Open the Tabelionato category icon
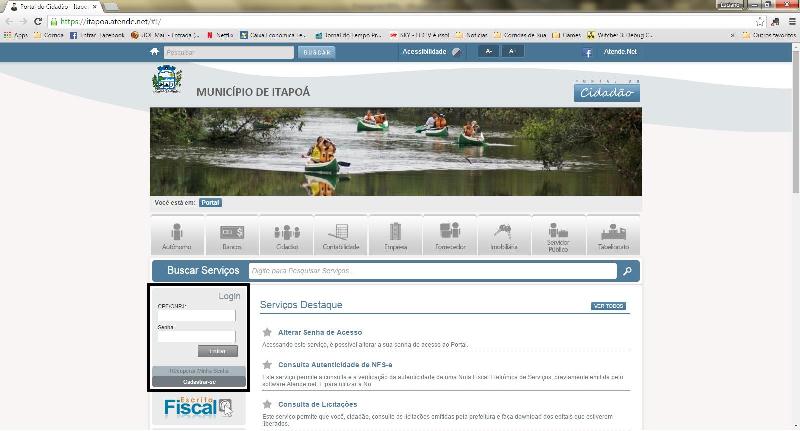This screenshot has height=431, width=800. (x=613, y=235)
